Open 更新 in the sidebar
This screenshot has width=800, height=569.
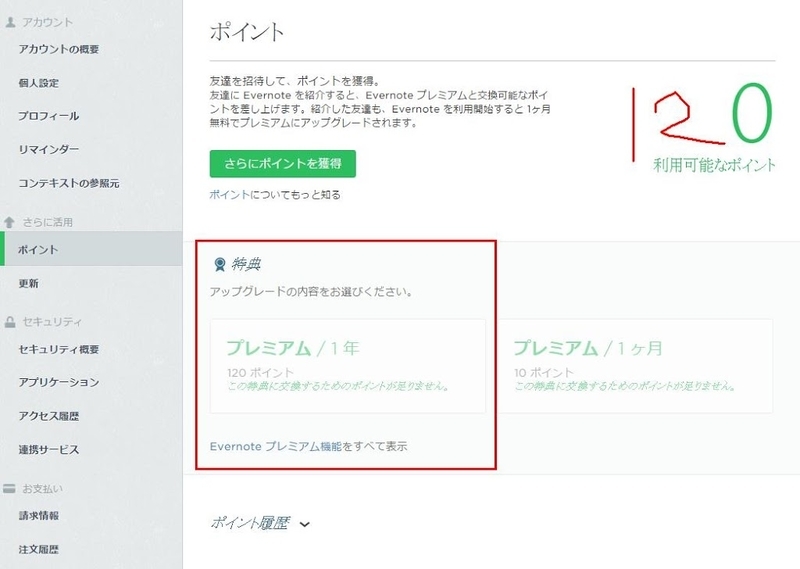(x=29, y=283)
